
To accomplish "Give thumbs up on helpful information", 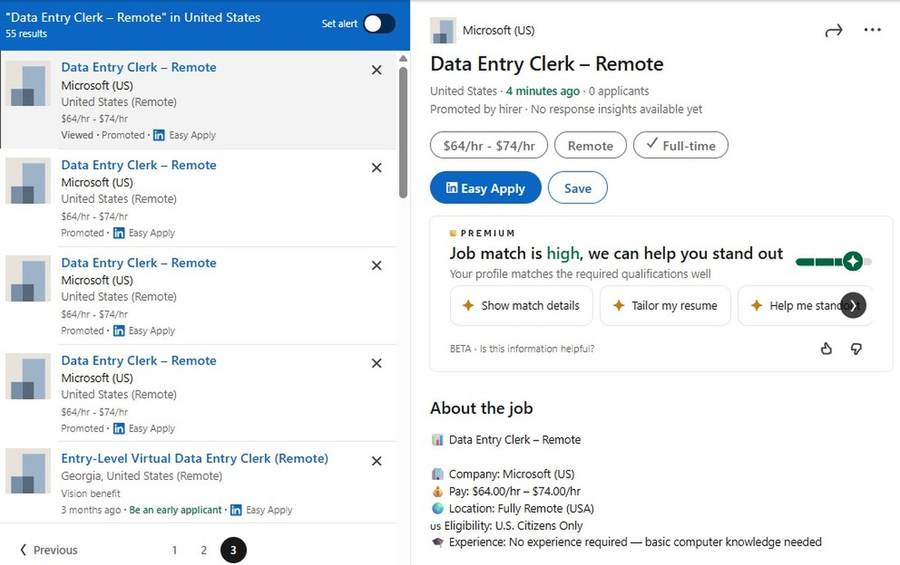I will [826, 349].
